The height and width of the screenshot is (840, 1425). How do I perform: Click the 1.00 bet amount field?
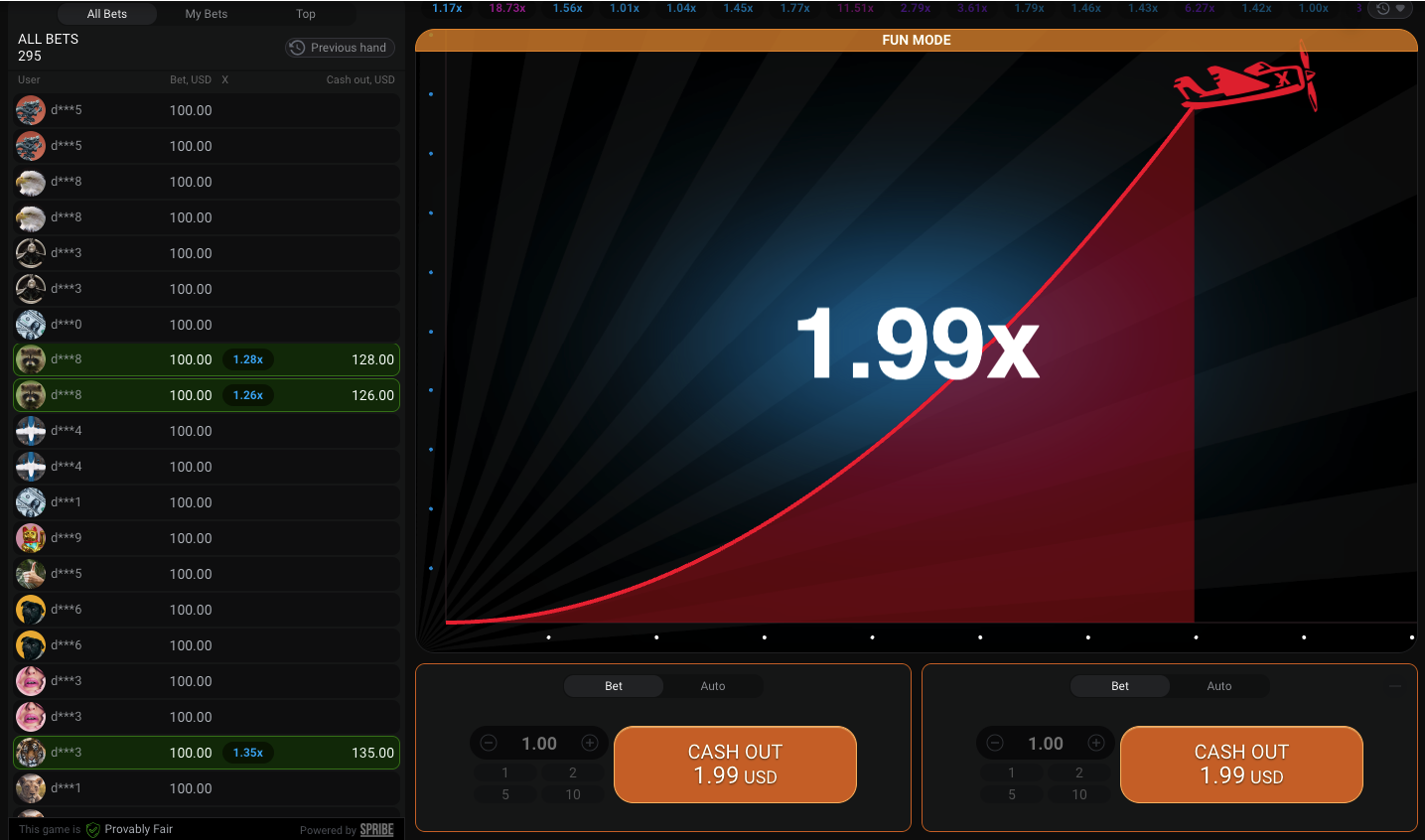538,742
